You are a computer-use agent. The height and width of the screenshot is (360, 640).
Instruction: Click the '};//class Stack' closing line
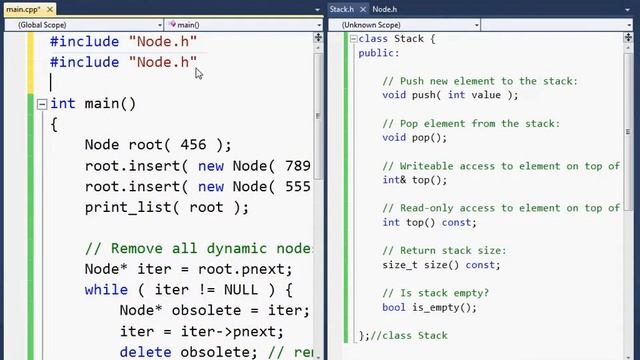pos(403,336)
